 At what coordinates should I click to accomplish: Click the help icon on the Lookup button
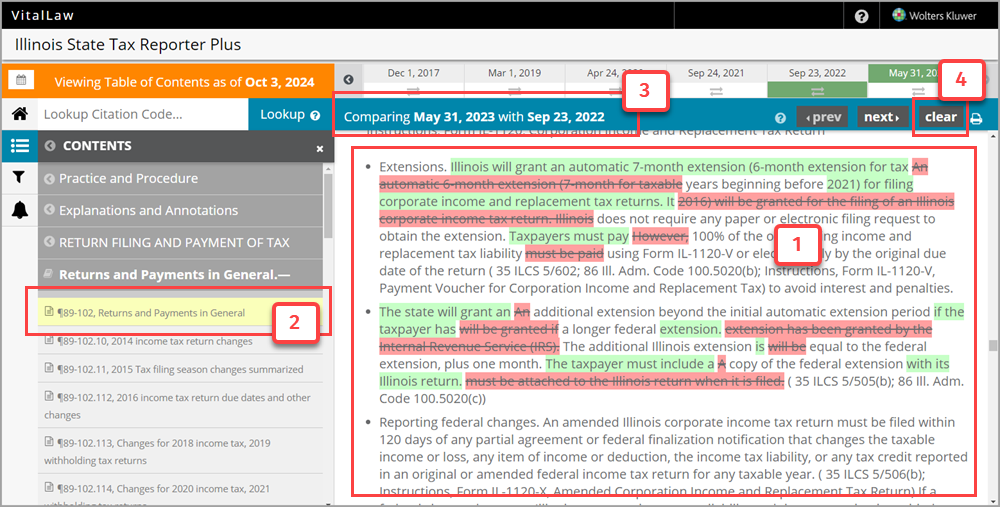tap(315, 115)
